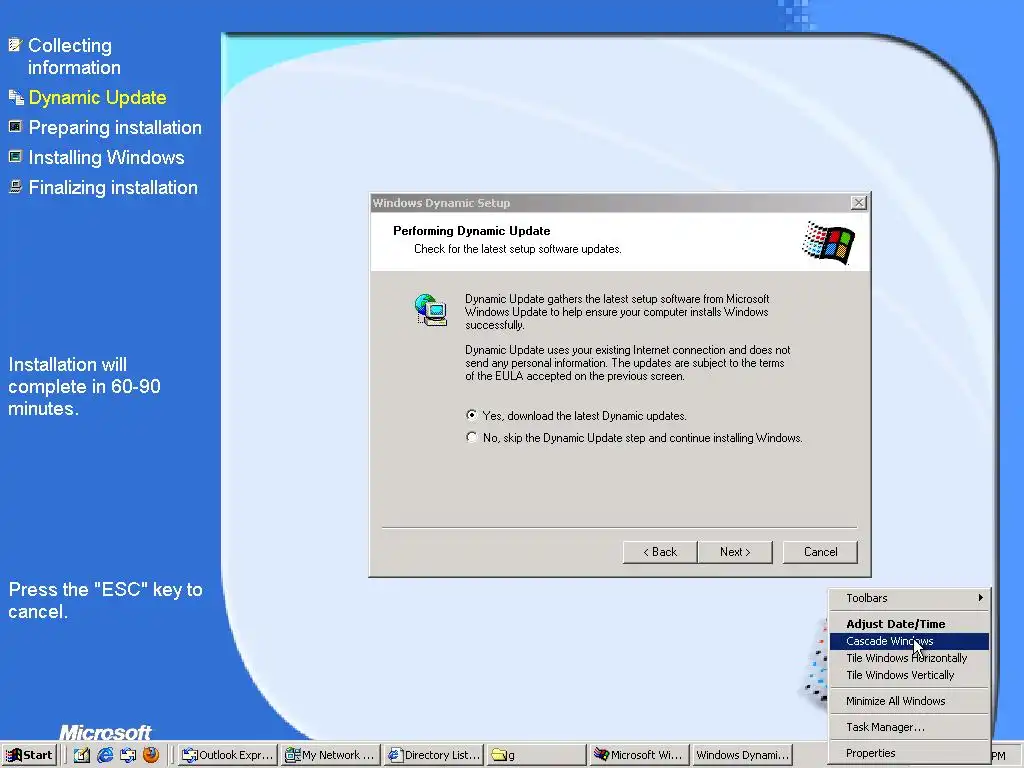Switch to Outlook Express taskbar button
This screenshot has width=1024, height=768.
228,755
